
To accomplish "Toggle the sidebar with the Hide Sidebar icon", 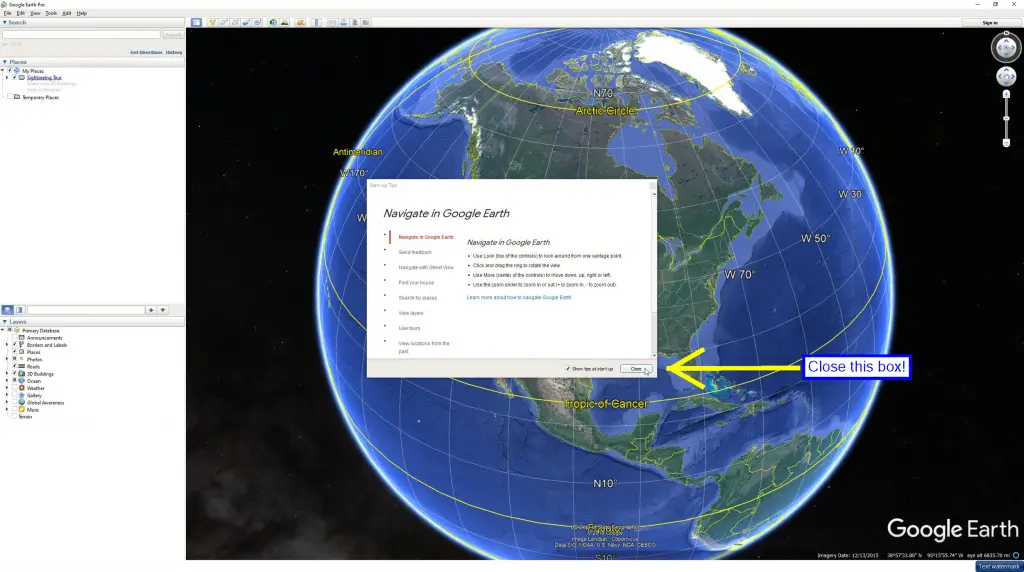I will (x=196, y=22).
